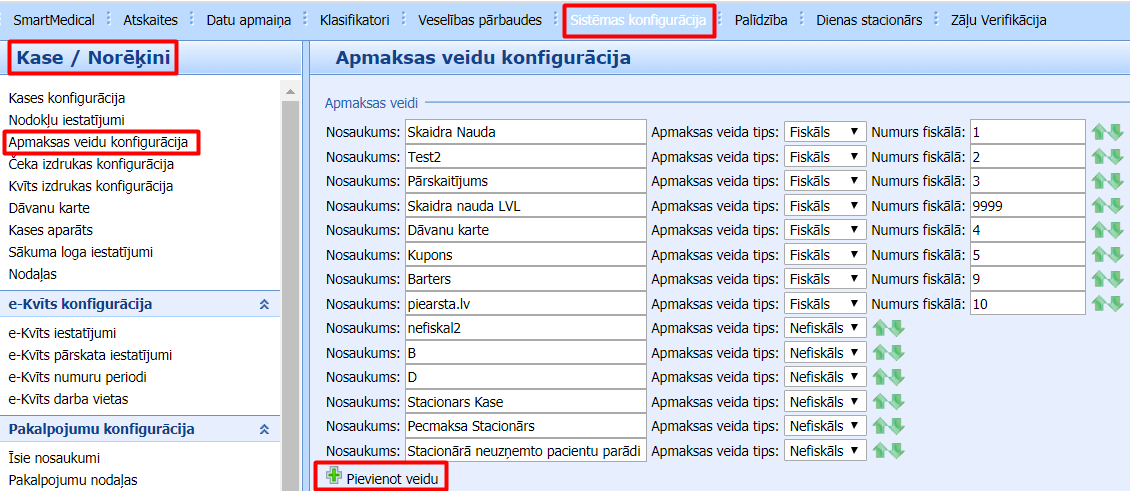Click green plus icon to add payment type
Viewport: 1130px width, 491px height.
pos(334,476)
